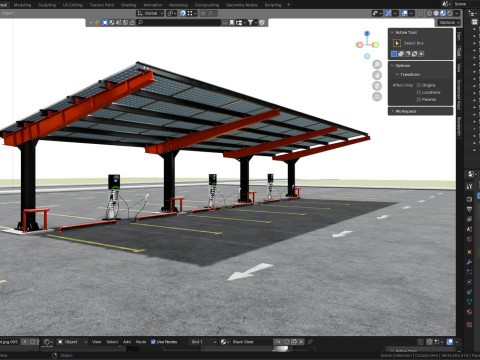Click the pan view hand button
Image resolution: width=480 pixels, height=360 pixels.
pyautogui.click(x=377, y=75)
